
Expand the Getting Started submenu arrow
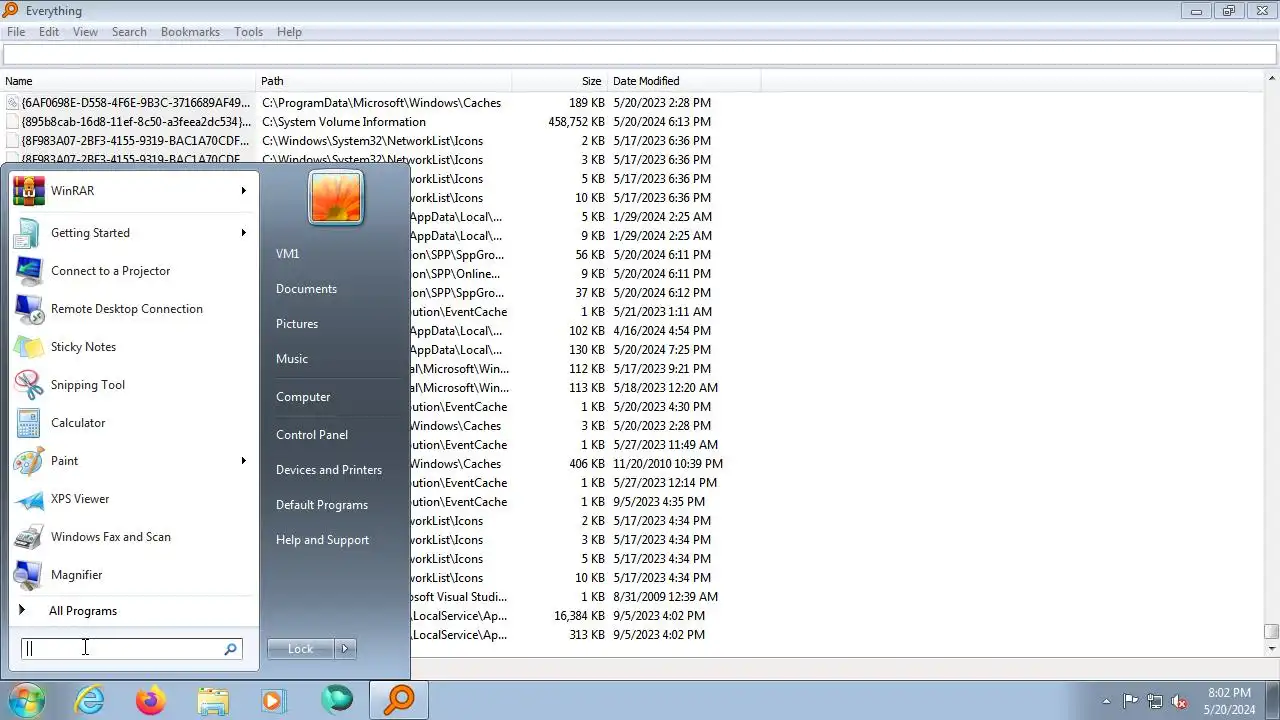(x=243, y=233)
